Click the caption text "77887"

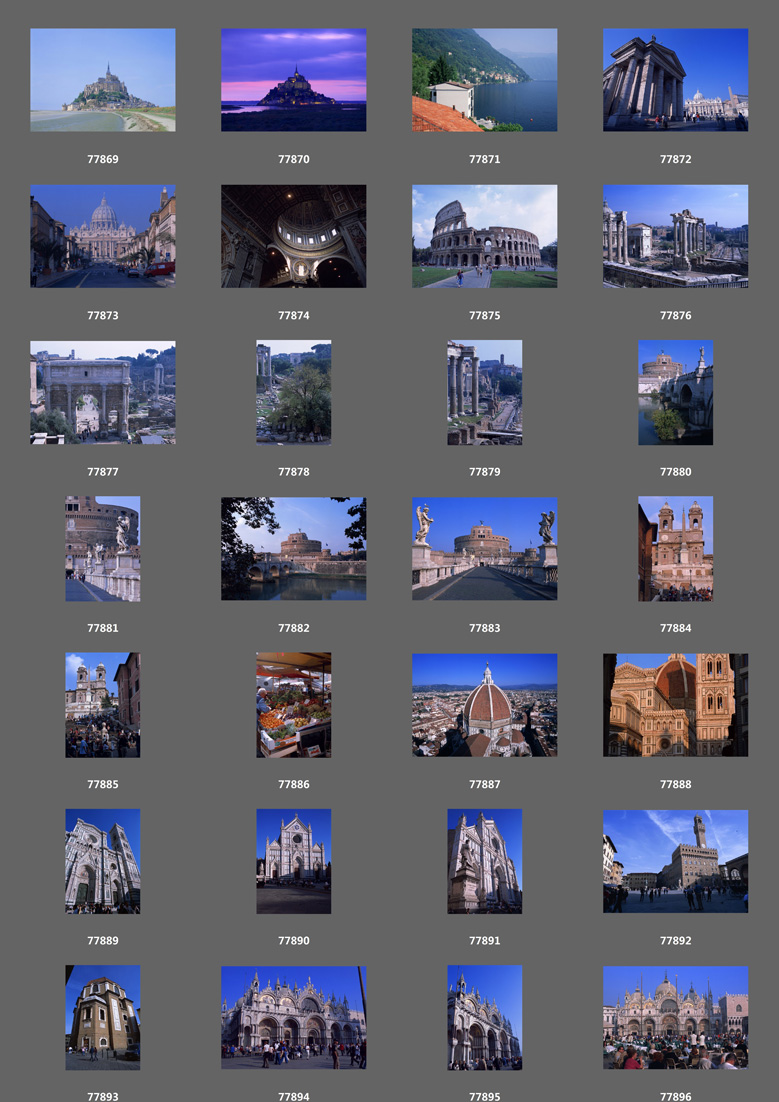[484, 784]
